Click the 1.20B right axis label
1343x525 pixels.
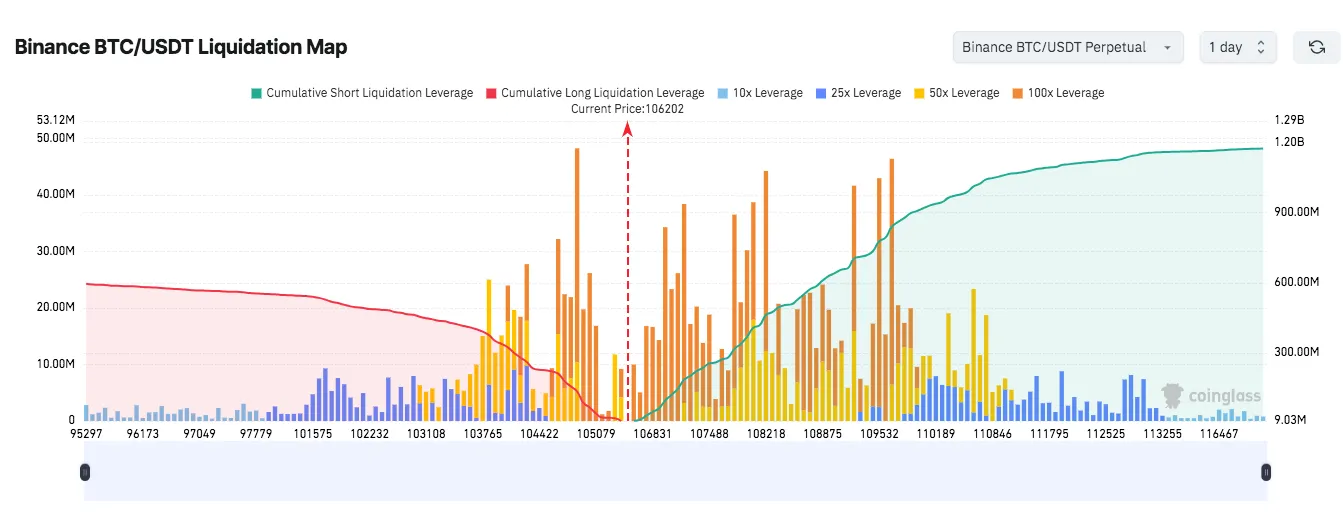coord(1290,142)
